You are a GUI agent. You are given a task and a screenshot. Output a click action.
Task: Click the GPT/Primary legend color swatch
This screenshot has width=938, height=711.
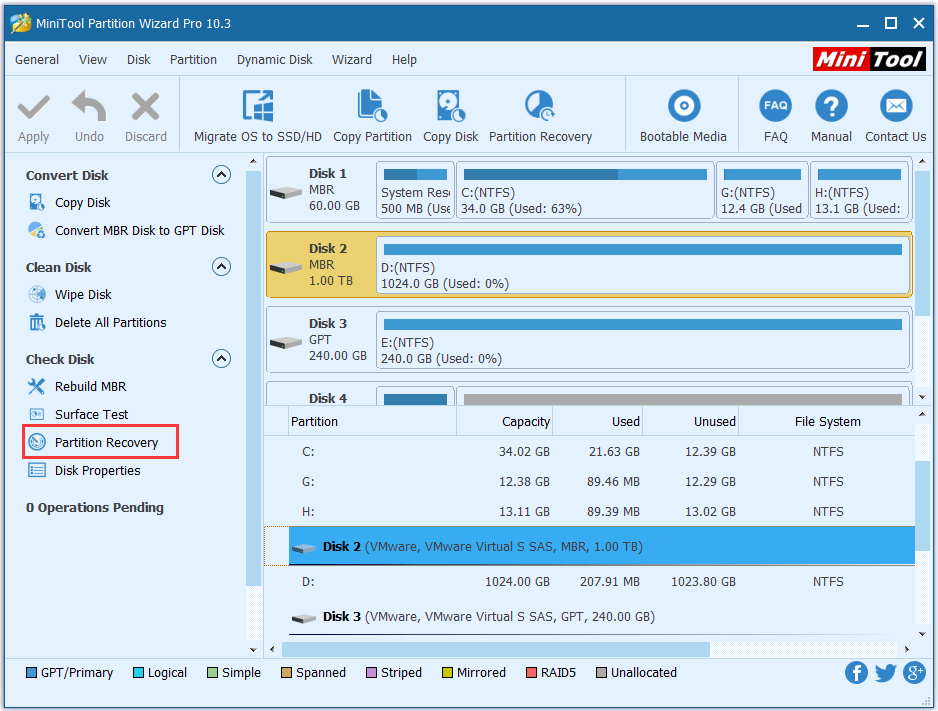pos(31,673)
